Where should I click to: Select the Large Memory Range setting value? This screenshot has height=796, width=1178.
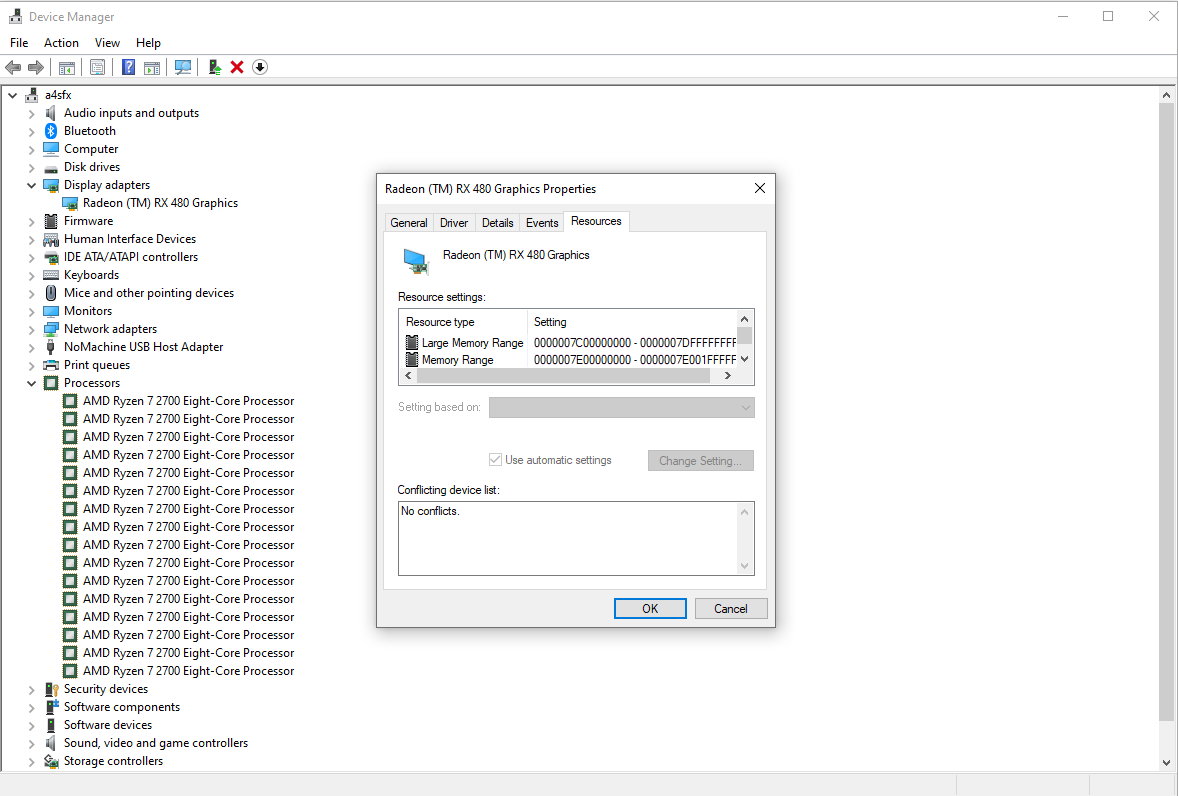tap(635, 342)
